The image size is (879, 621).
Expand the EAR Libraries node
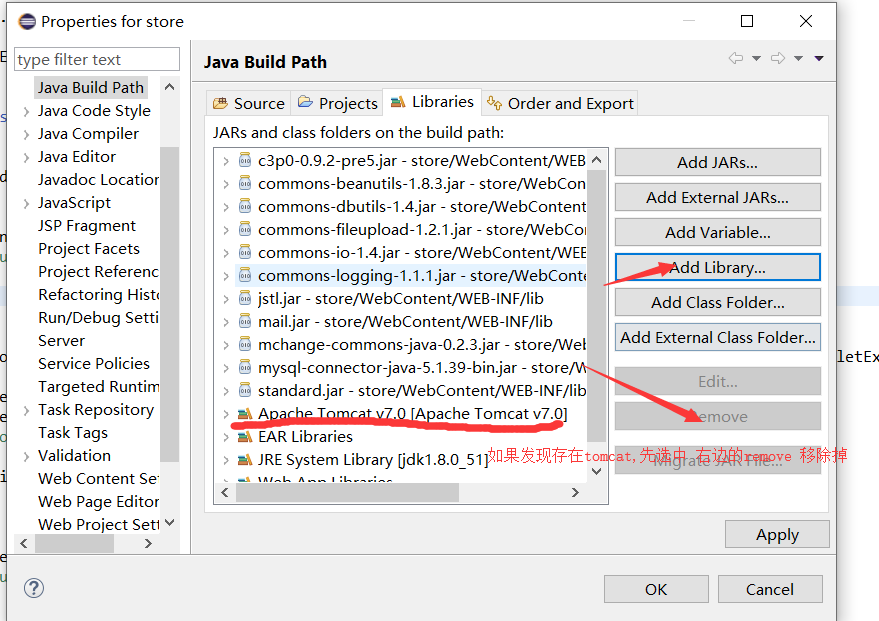(226, 436)
